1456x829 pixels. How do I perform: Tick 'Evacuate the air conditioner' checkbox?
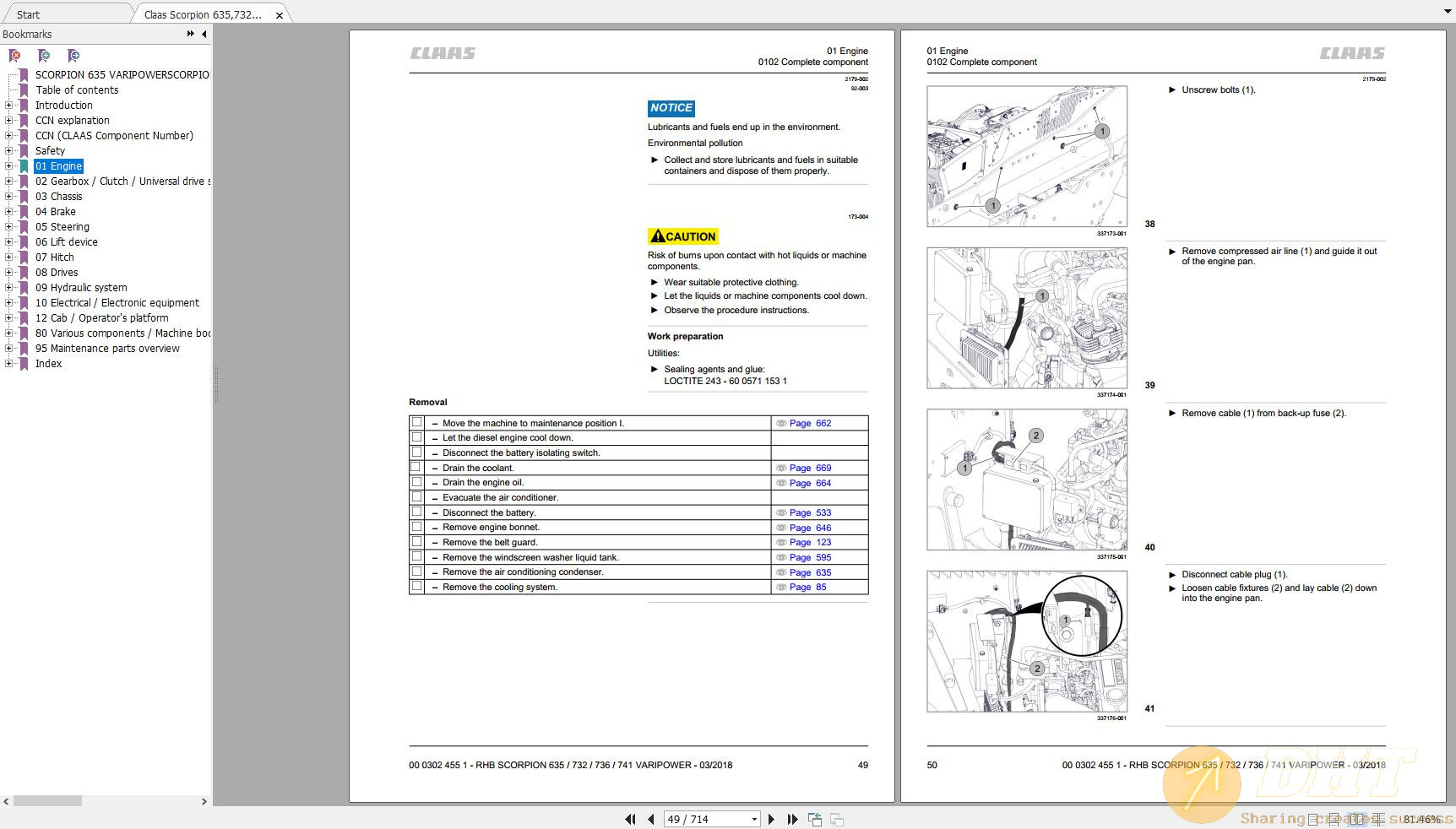(x=416, y=496)
